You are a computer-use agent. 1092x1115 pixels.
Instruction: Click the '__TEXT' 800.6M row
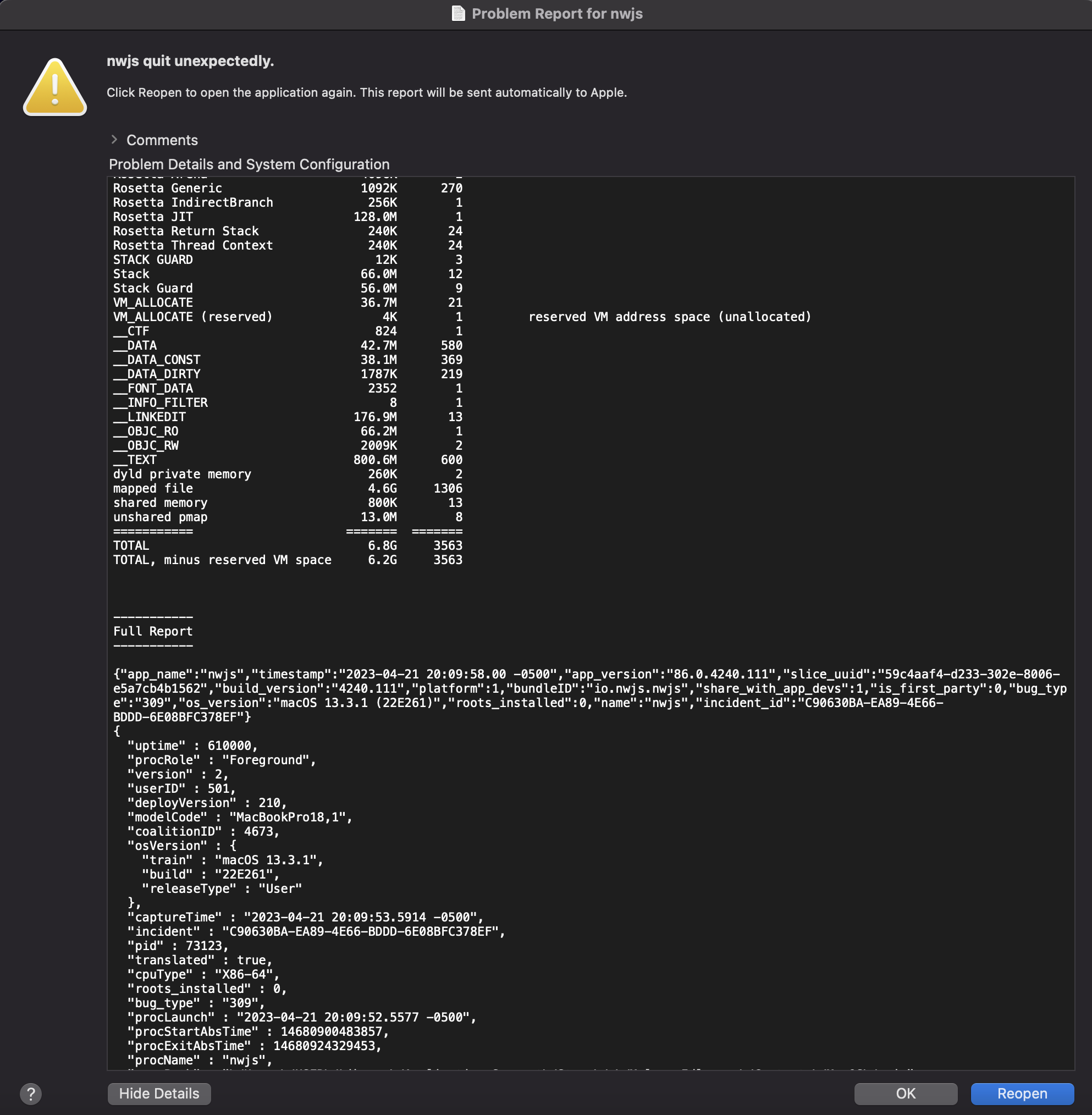[288, 460]
